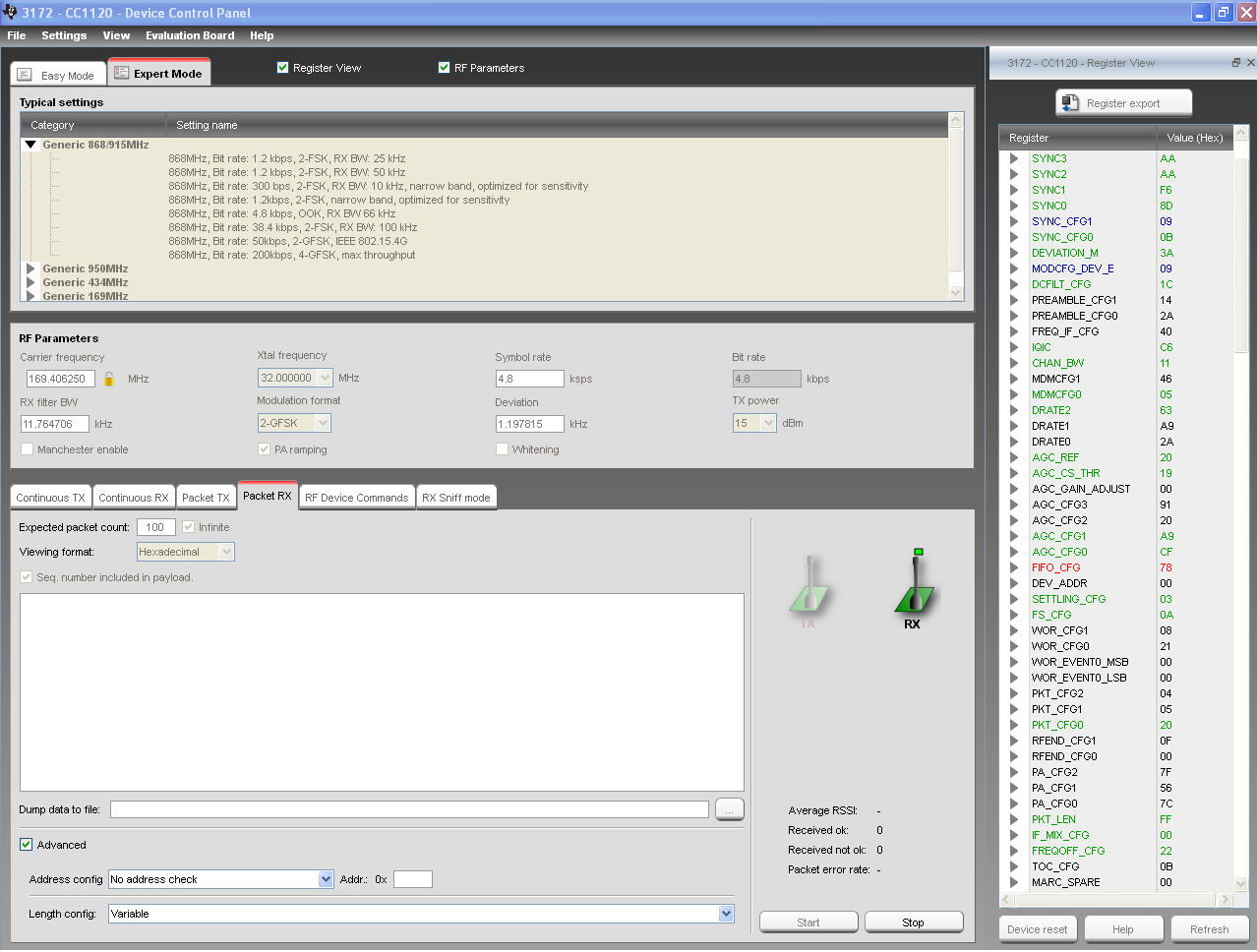Image resolution: width=1257 pixels, height=952 pixels.
Task: Click the Dump data to file field
Action: pyautogui.click(x=409, y=809)
